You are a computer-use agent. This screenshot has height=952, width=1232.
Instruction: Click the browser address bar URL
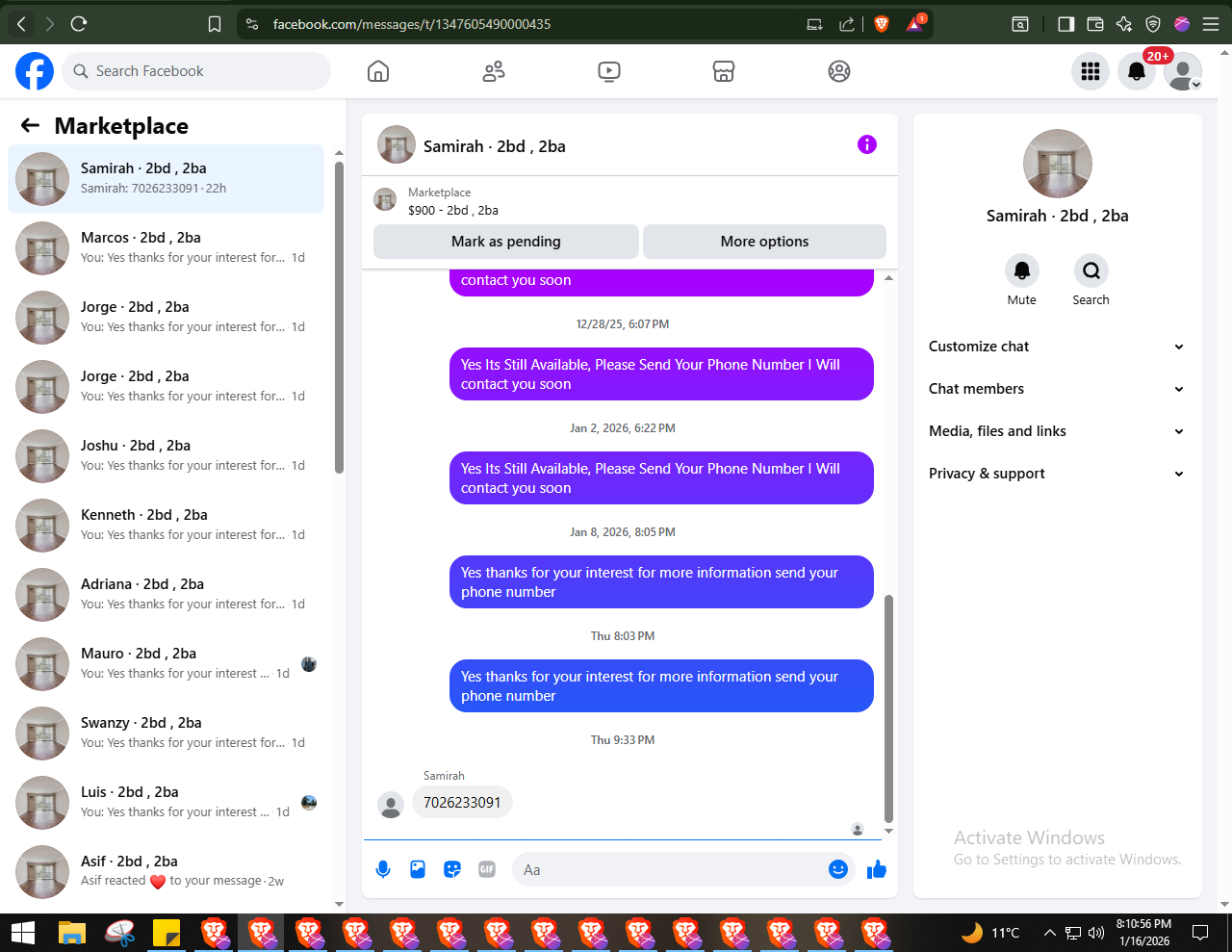point(412,24)
